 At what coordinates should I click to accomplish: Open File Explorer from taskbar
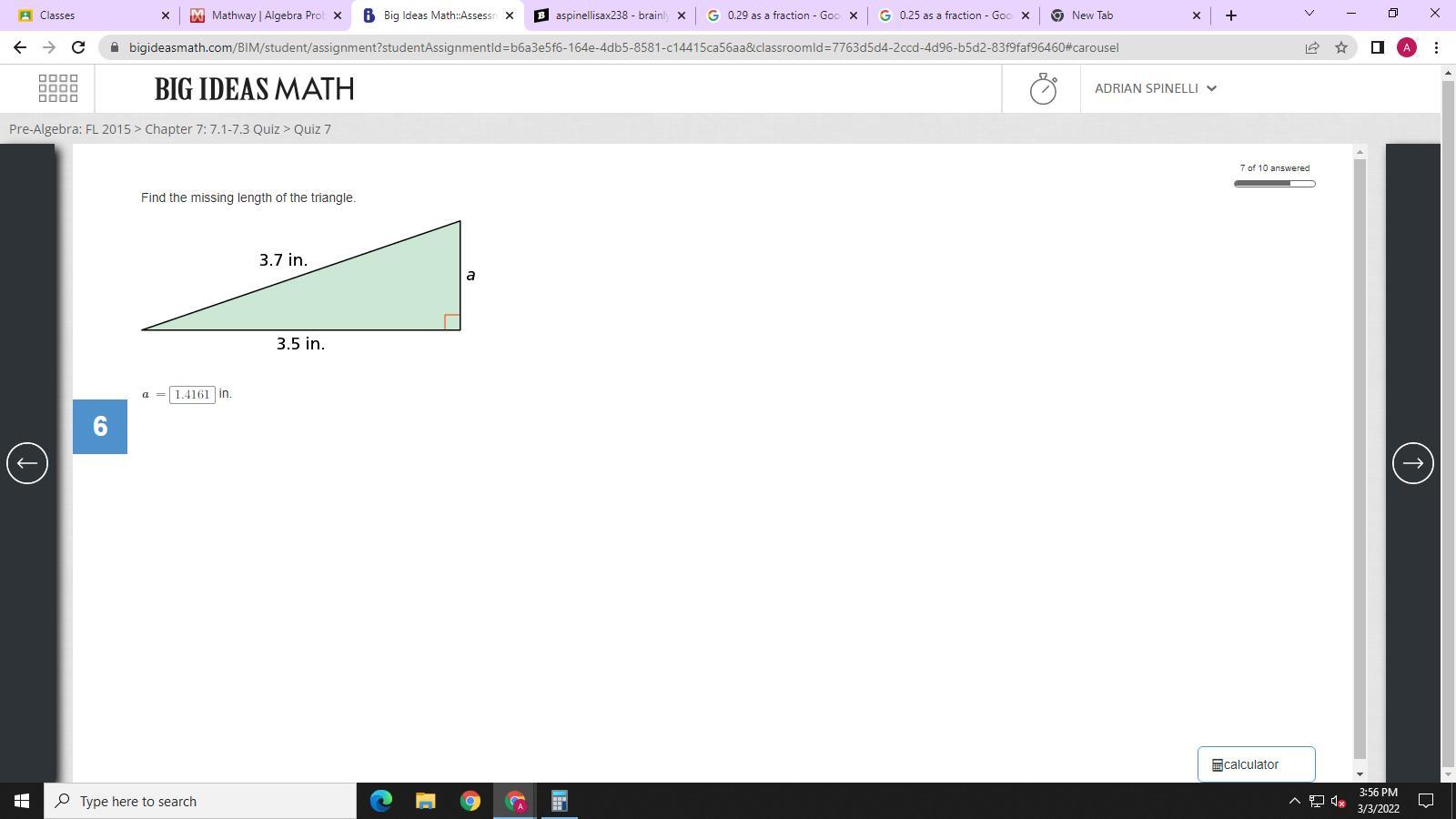click(x=425, y=801)
